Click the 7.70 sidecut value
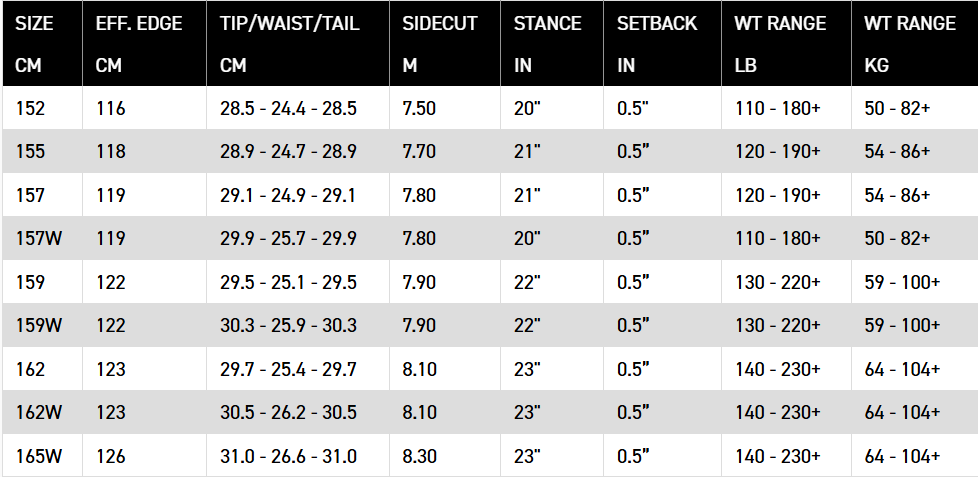978x477 pixels. [419, 152]
